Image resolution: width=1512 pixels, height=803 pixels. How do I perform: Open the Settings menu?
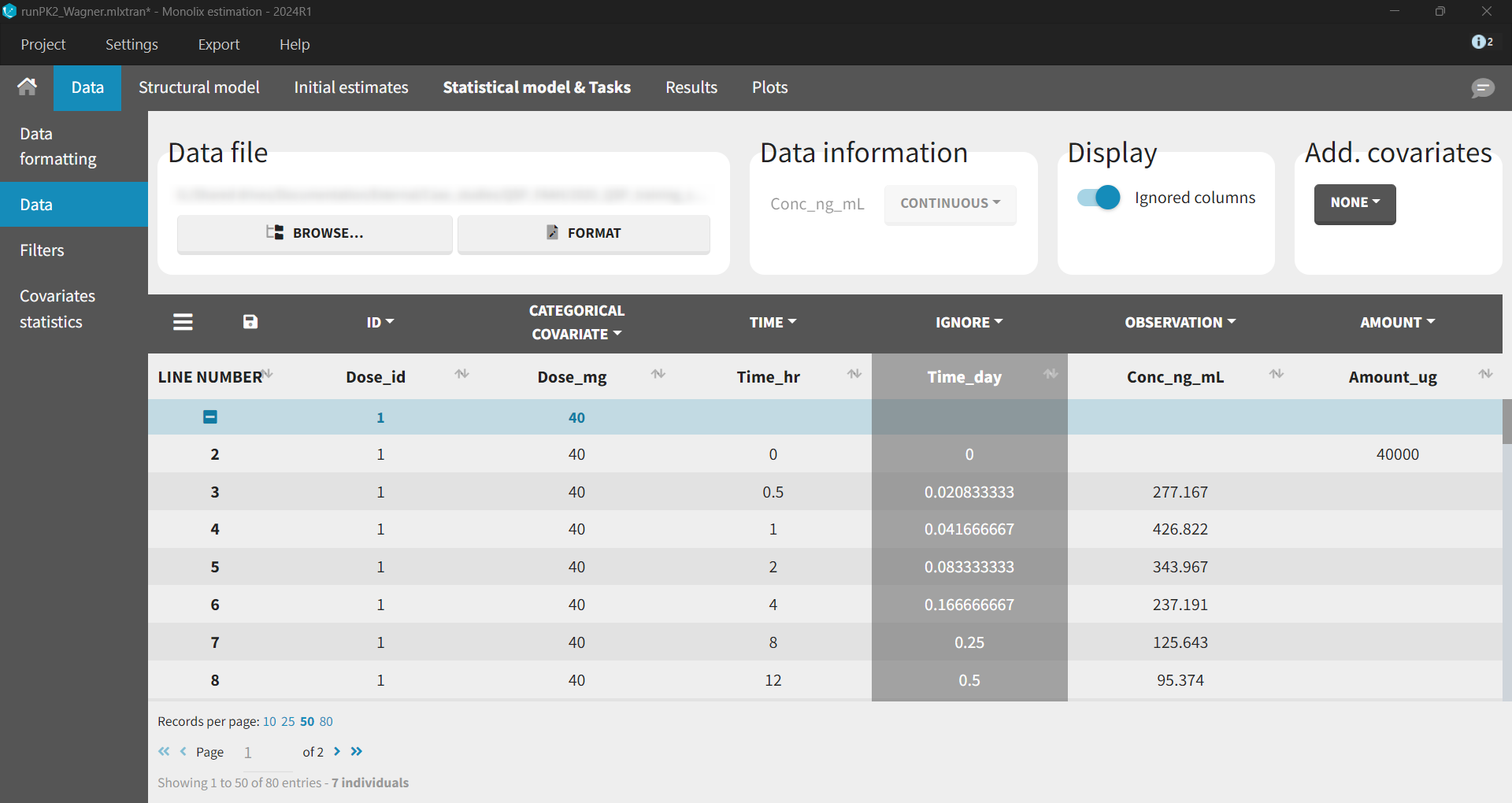point(132,45)
